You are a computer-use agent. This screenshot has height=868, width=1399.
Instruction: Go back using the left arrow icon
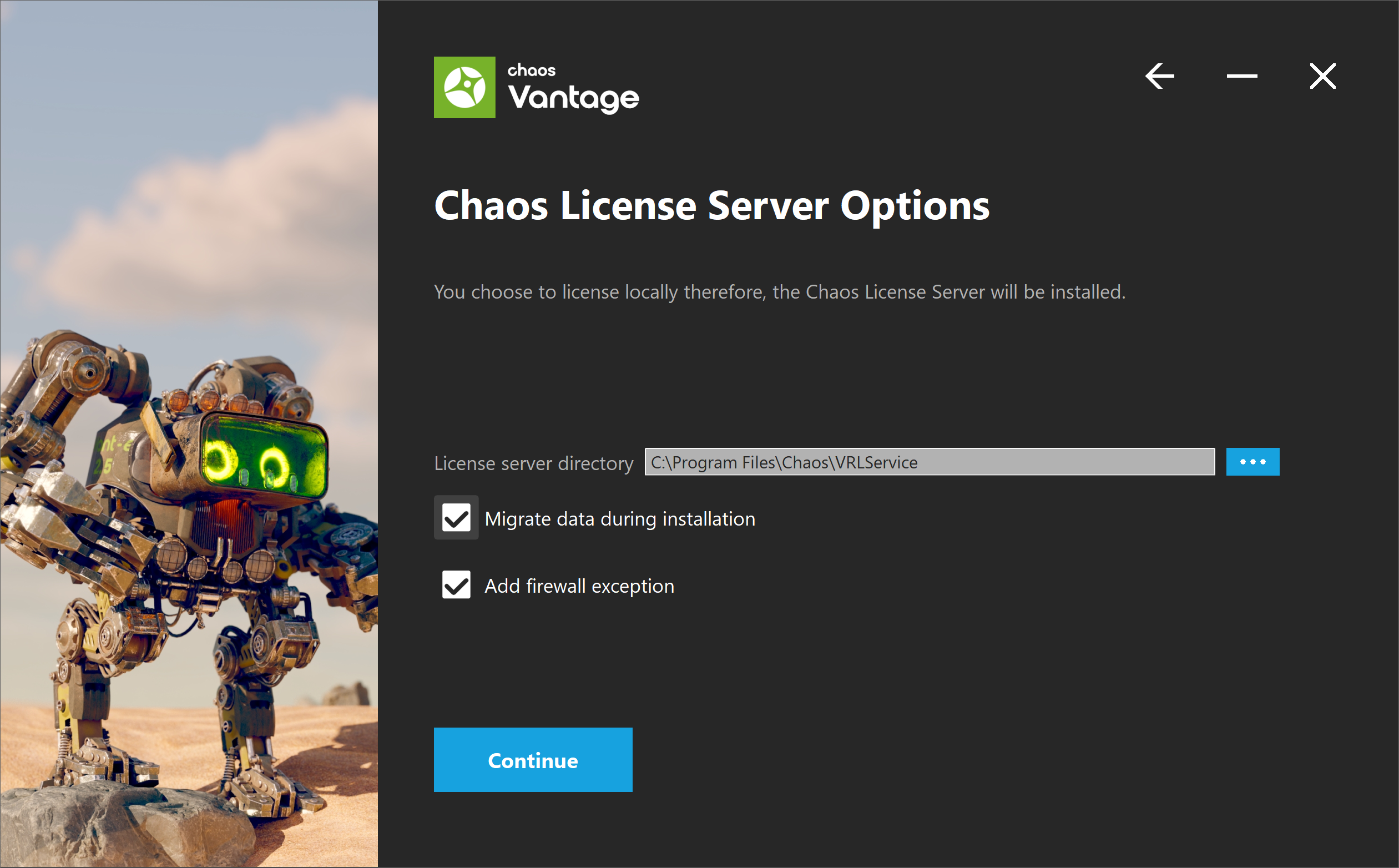pyautogui.click(x=1159, y=76)
